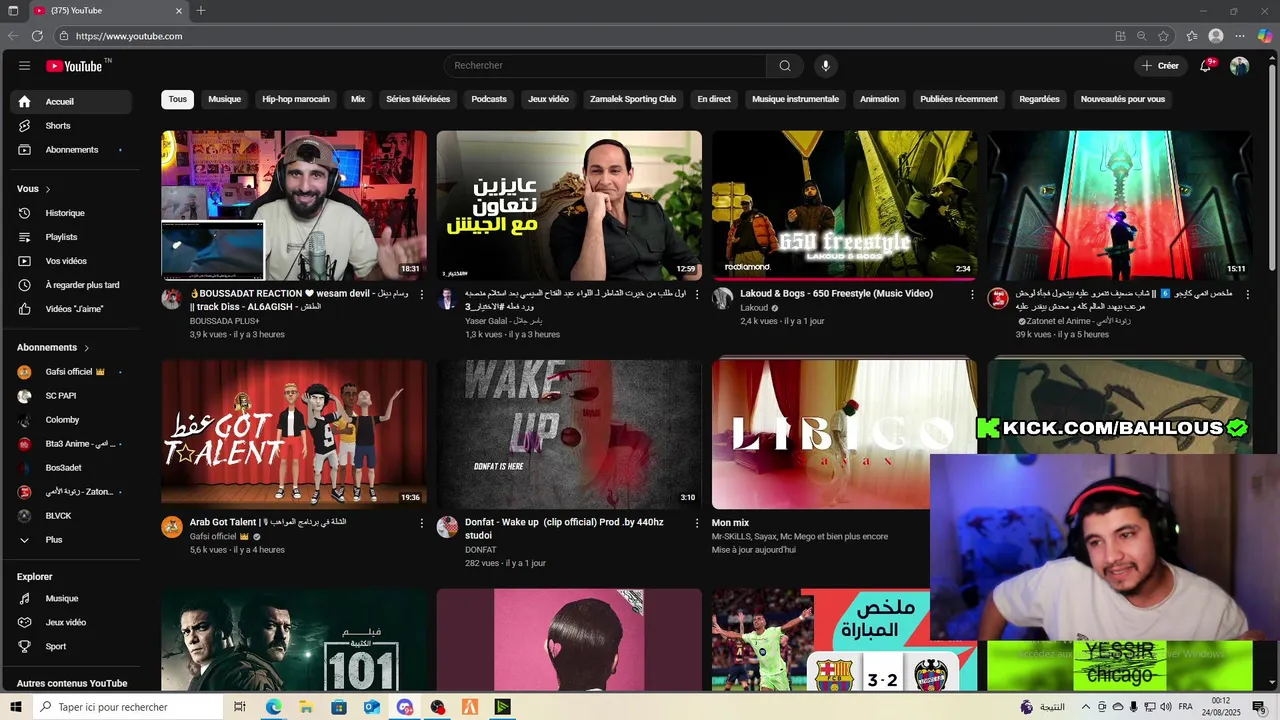Open Windows notification center icon
1280x720 pixels.
click(1259, 707)
